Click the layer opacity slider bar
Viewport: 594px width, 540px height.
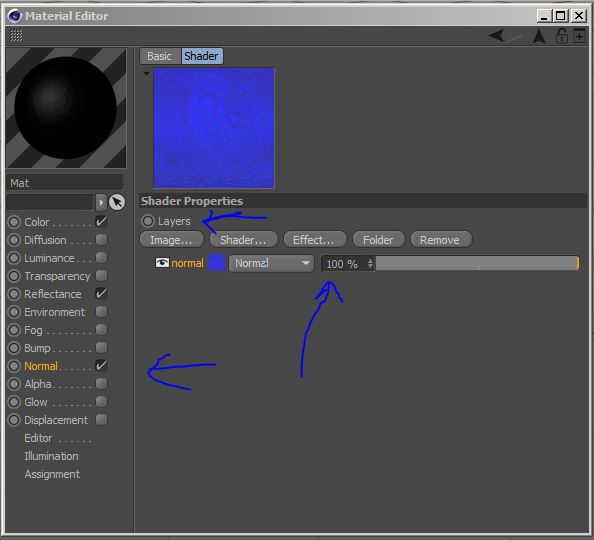[x=477, y=263]
